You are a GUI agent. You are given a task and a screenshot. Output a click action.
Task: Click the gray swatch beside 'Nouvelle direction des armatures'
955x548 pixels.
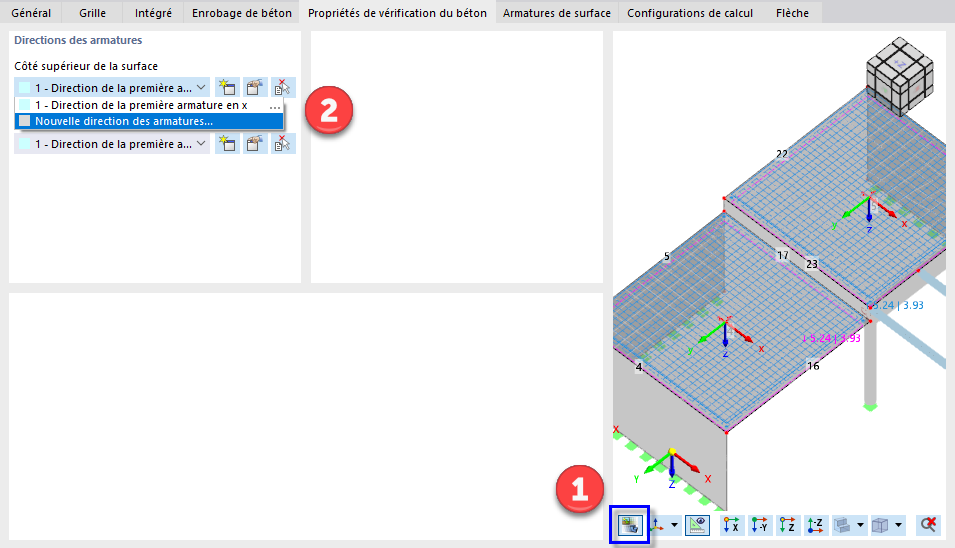[x=24, y=121]
